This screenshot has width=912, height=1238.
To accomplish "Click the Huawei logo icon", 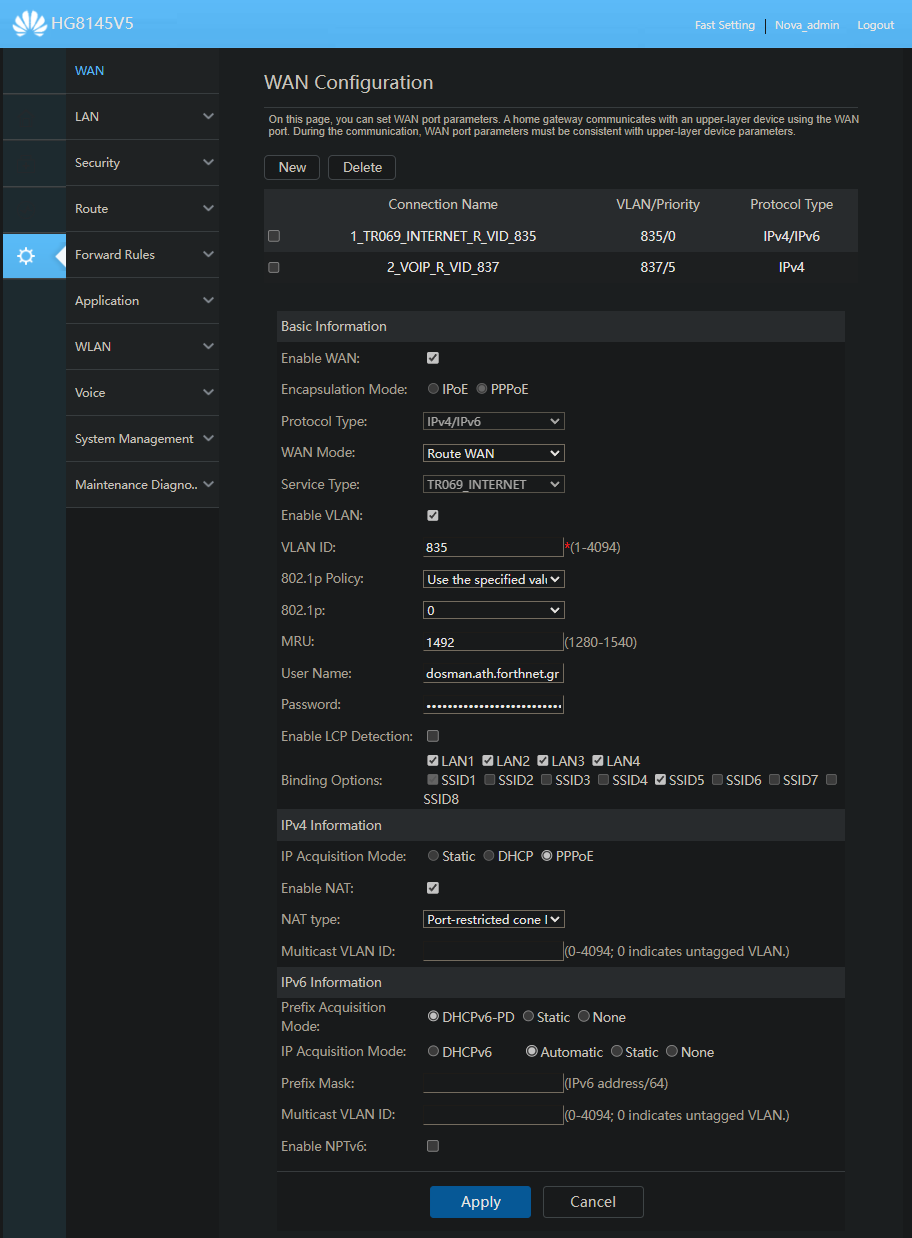I will [x=30, y=24].
